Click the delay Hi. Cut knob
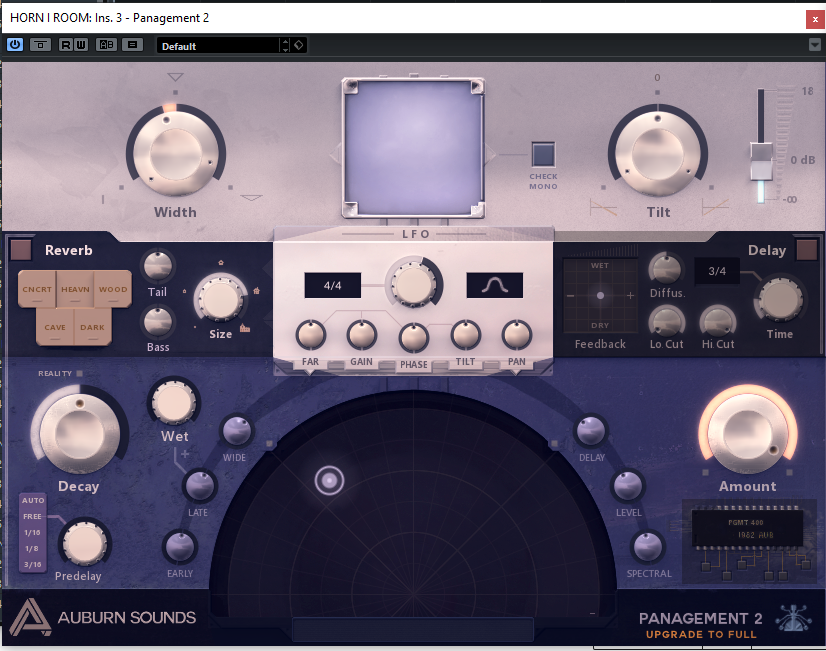Viewport: 826px width, 651px height. click(x=717, y=321)
